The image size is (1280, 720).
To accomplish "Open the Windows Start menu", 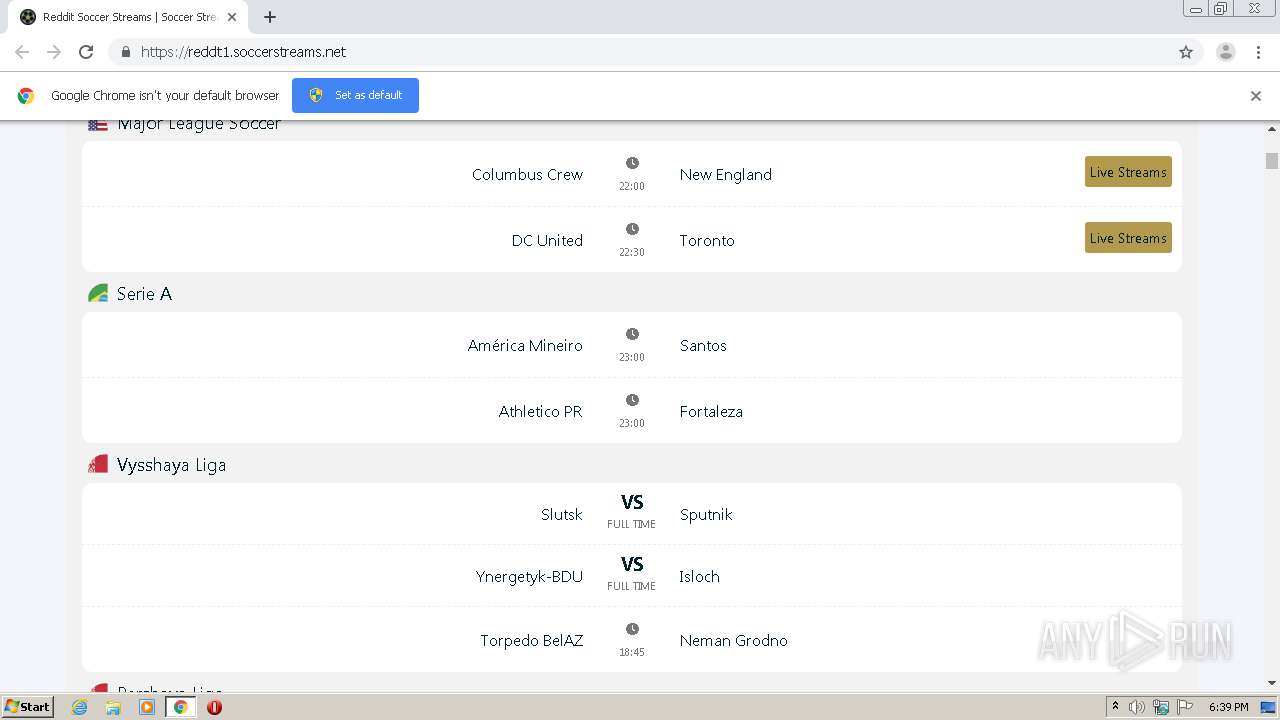I will coord(27,707).
